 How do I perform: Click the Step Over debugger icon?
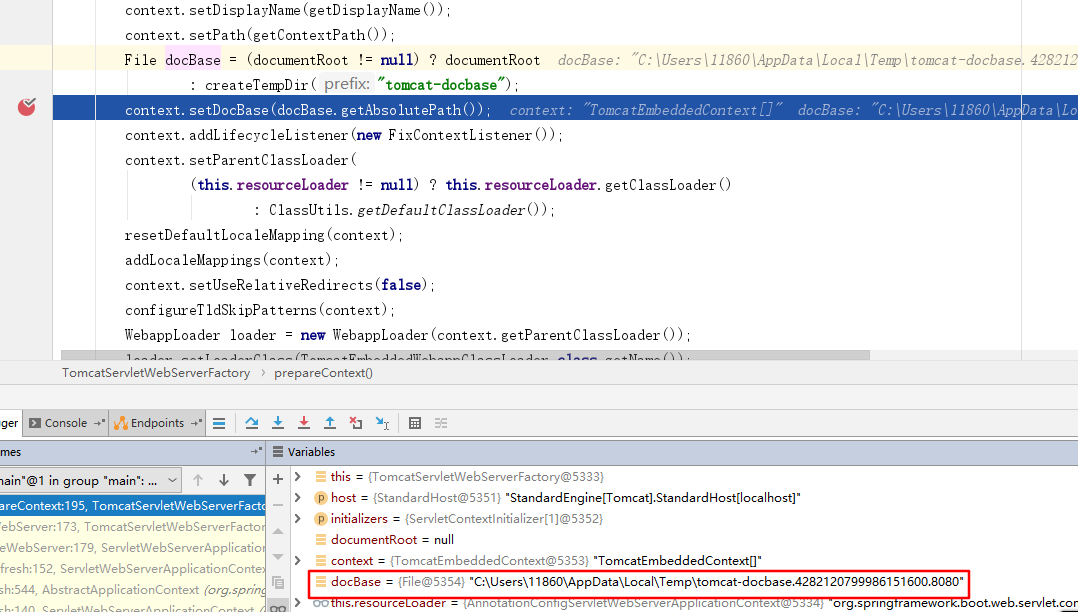point(252,423)
